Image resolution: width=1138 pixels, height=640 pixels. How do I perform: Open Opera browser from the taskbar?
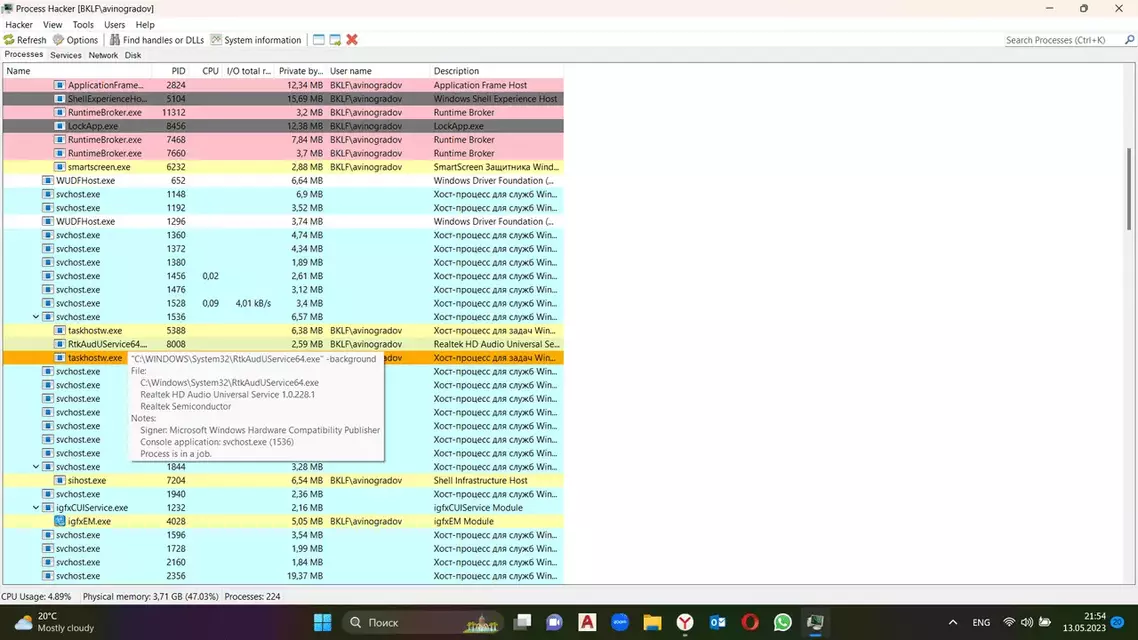click(x=750, y=623)
